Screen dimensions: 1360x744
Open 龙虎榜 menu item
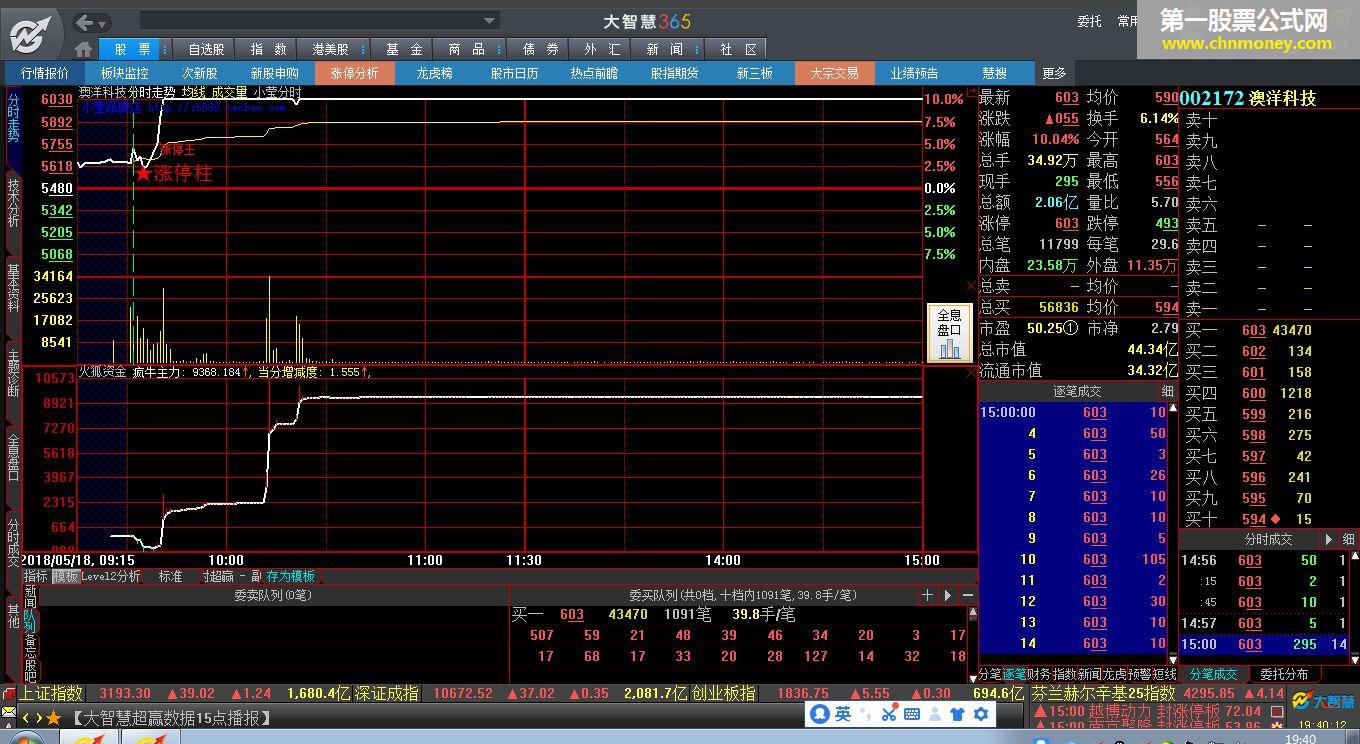click(x=434, y=73)
